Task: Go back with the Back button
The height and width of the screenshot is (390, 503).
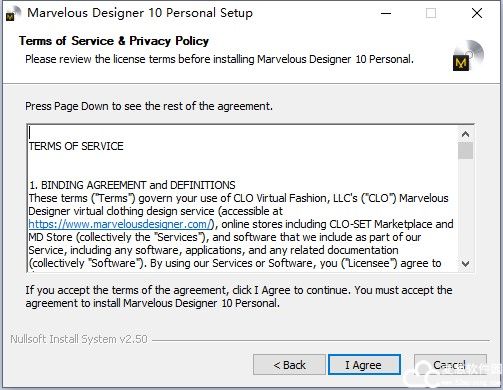Action: point(289,365)
